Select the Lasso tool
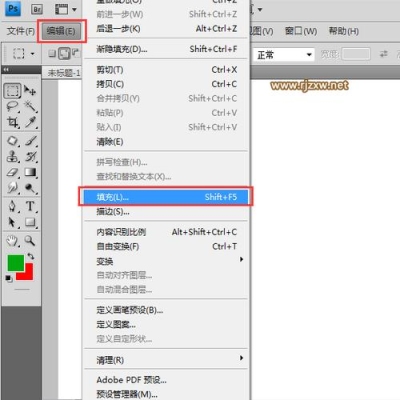 click(x=13, y=107)
